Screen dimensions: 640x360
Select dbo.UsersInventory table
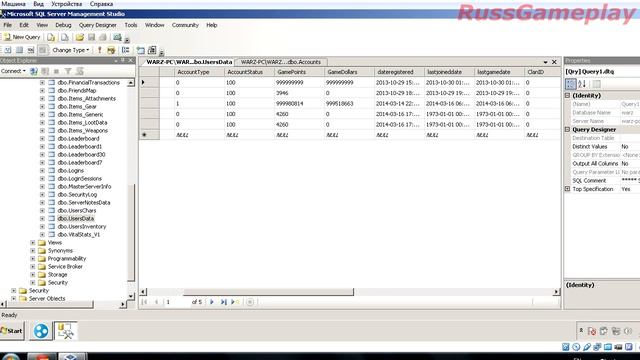pos(82,227)
